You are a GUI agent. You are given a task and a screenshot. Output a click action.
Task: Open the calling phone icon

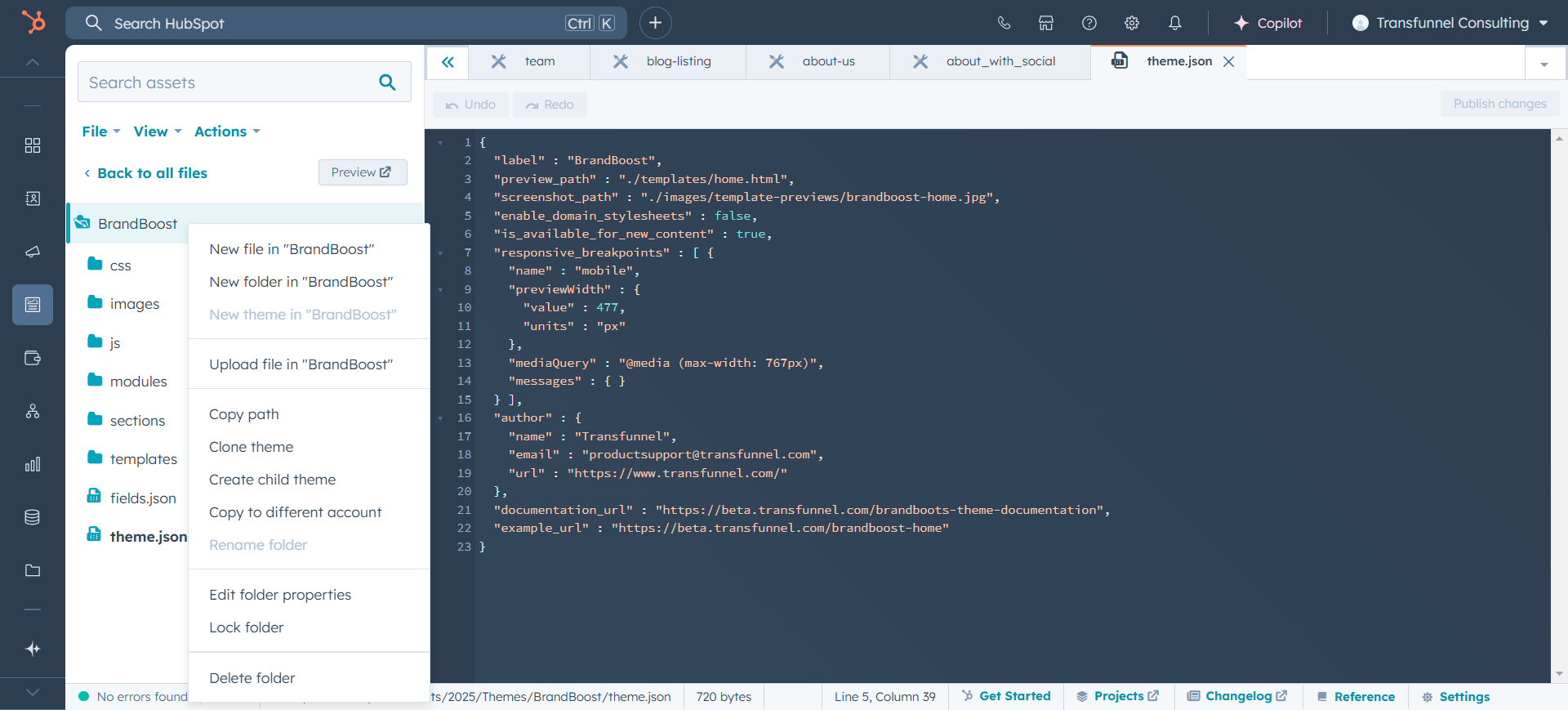click(x=1004, y=23)
